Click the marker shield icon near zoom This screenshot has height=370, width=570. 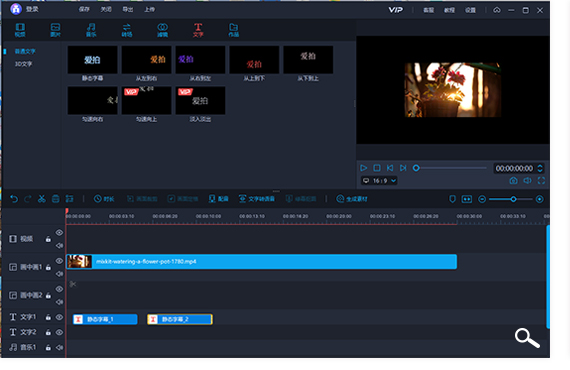tap(453, 199)
